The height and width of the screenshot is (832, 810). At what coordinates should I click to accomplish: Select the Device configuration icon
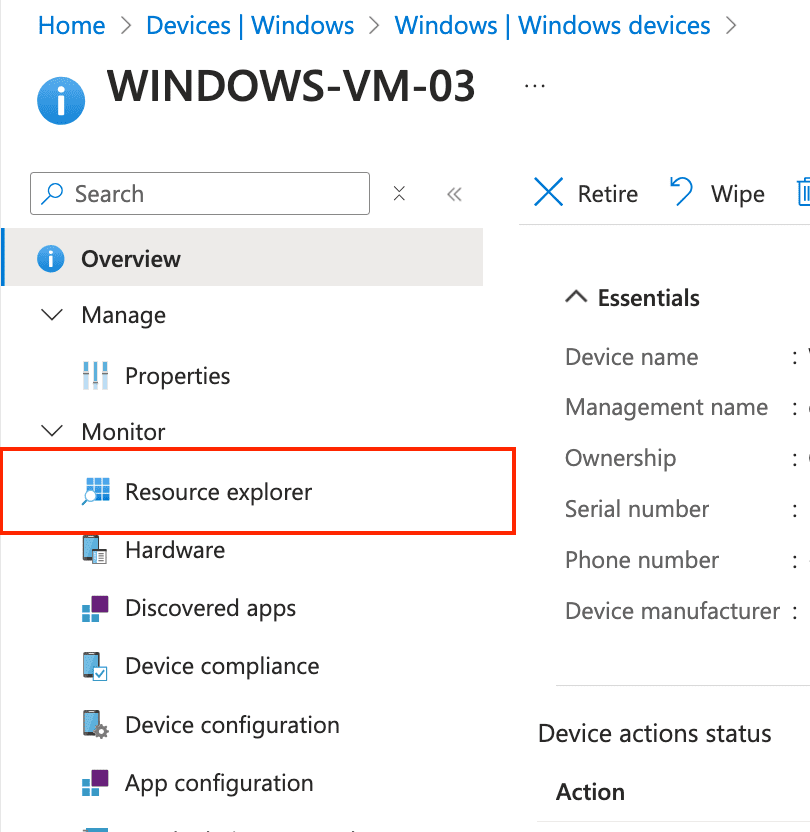pos(96,724)
